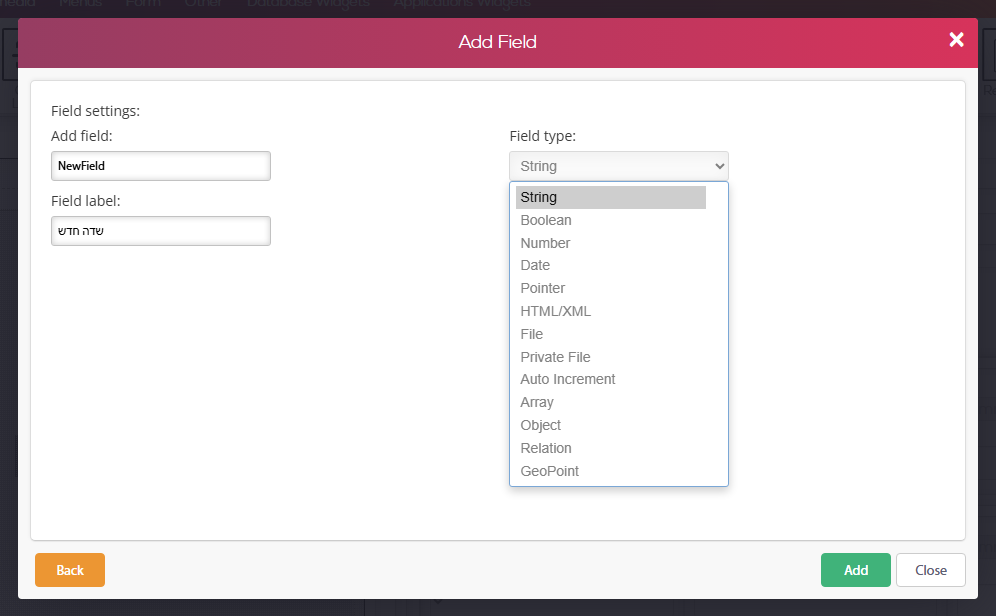Choose Object field type
Screen dimensions: 996x616
point(610,425)
